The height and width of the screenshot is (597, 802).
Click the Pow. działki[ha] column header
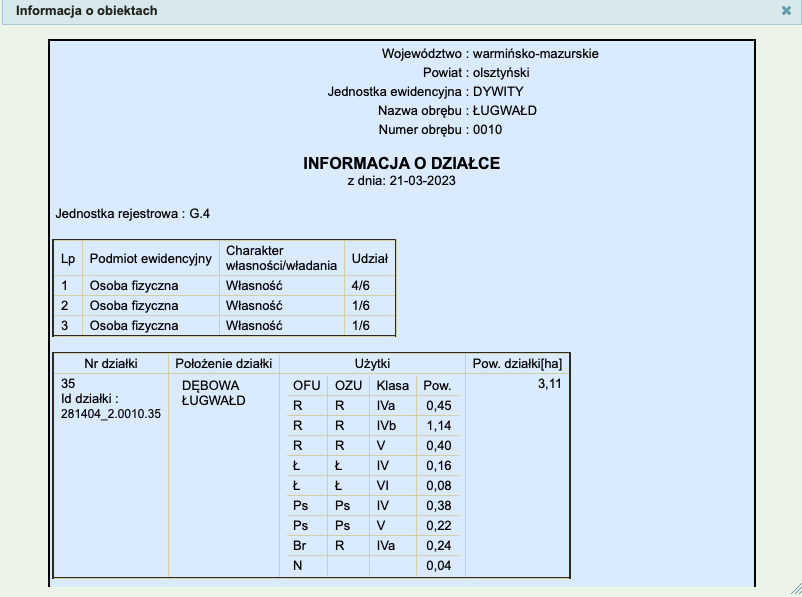point(518,363)
